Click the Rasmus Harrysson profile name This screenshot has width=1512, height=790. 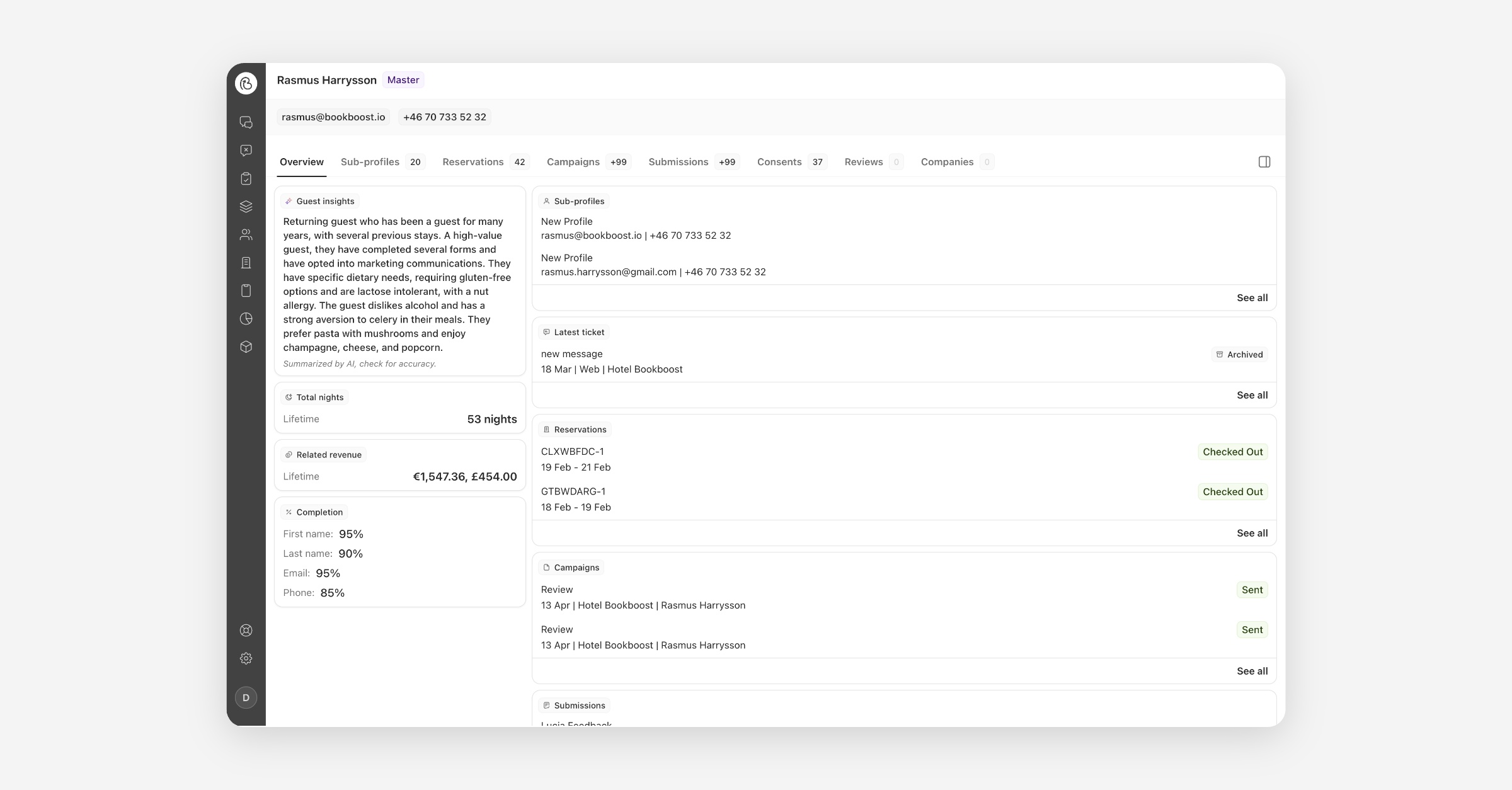[x=327, y=80]
